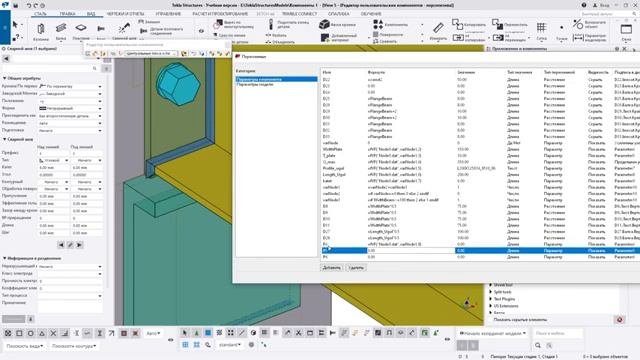640x360 pixels.
Task: Click the undo arrow in title bar
Action: click(29, 5)
